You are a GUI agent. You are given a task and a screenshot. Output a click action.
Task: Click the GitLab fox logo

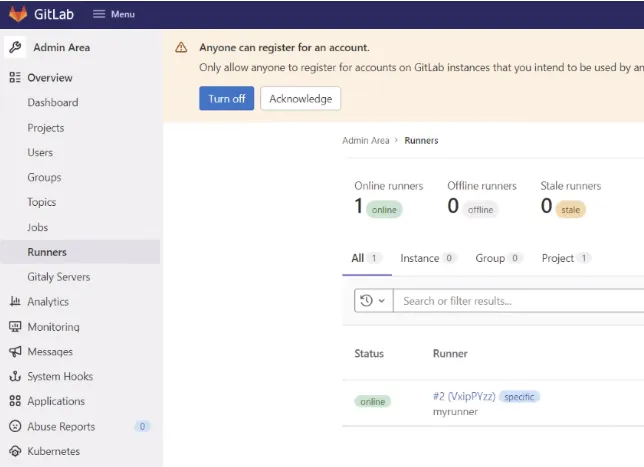tap(18, 14)
